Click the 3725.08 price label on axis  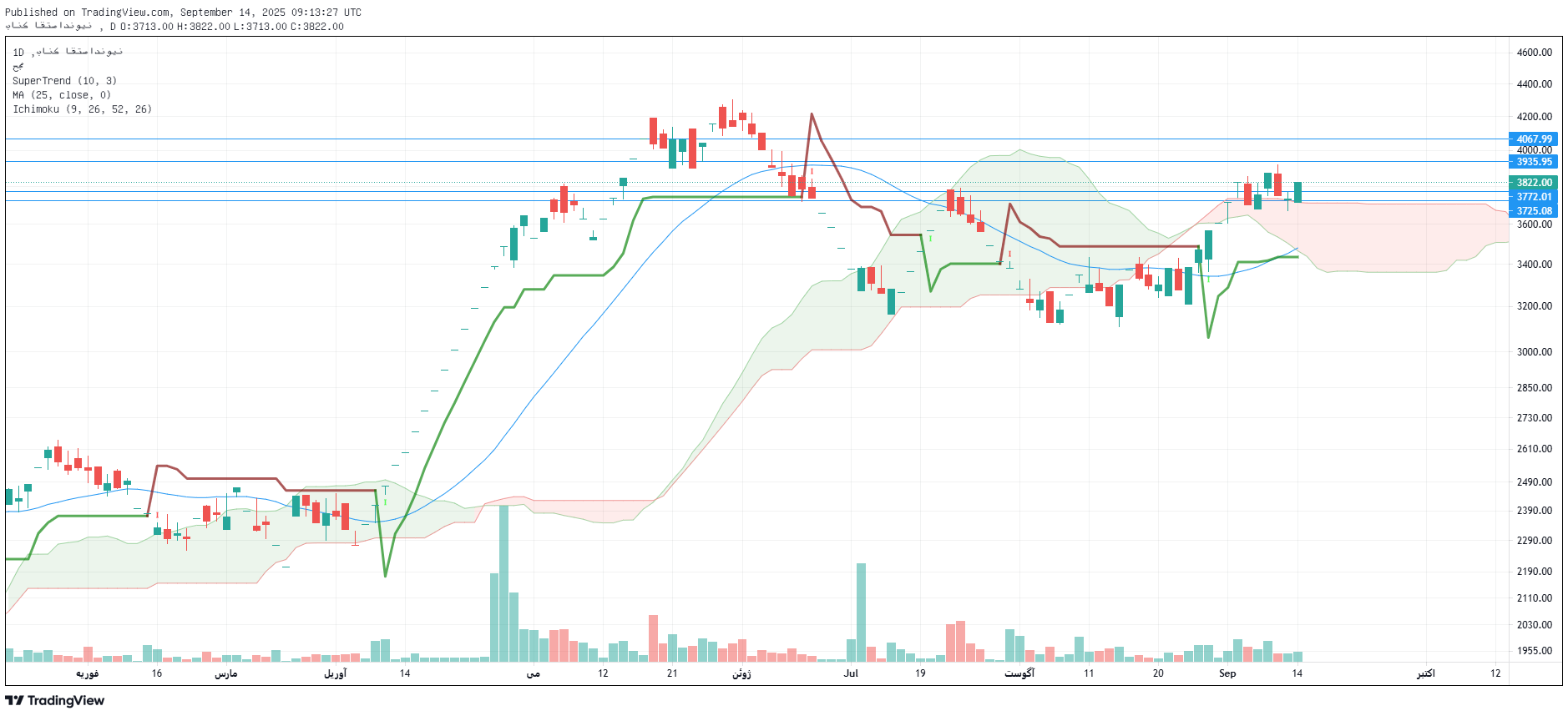tap(1533, 211)
